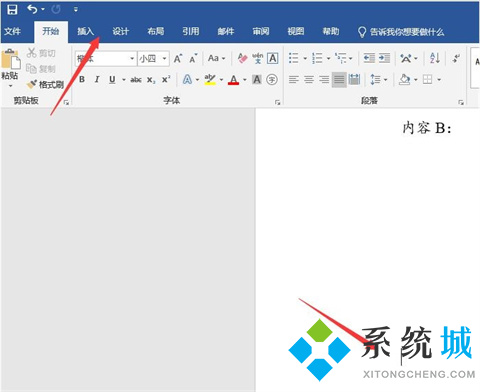
Task: Click the Align Left icon
Action: (294, 79)
